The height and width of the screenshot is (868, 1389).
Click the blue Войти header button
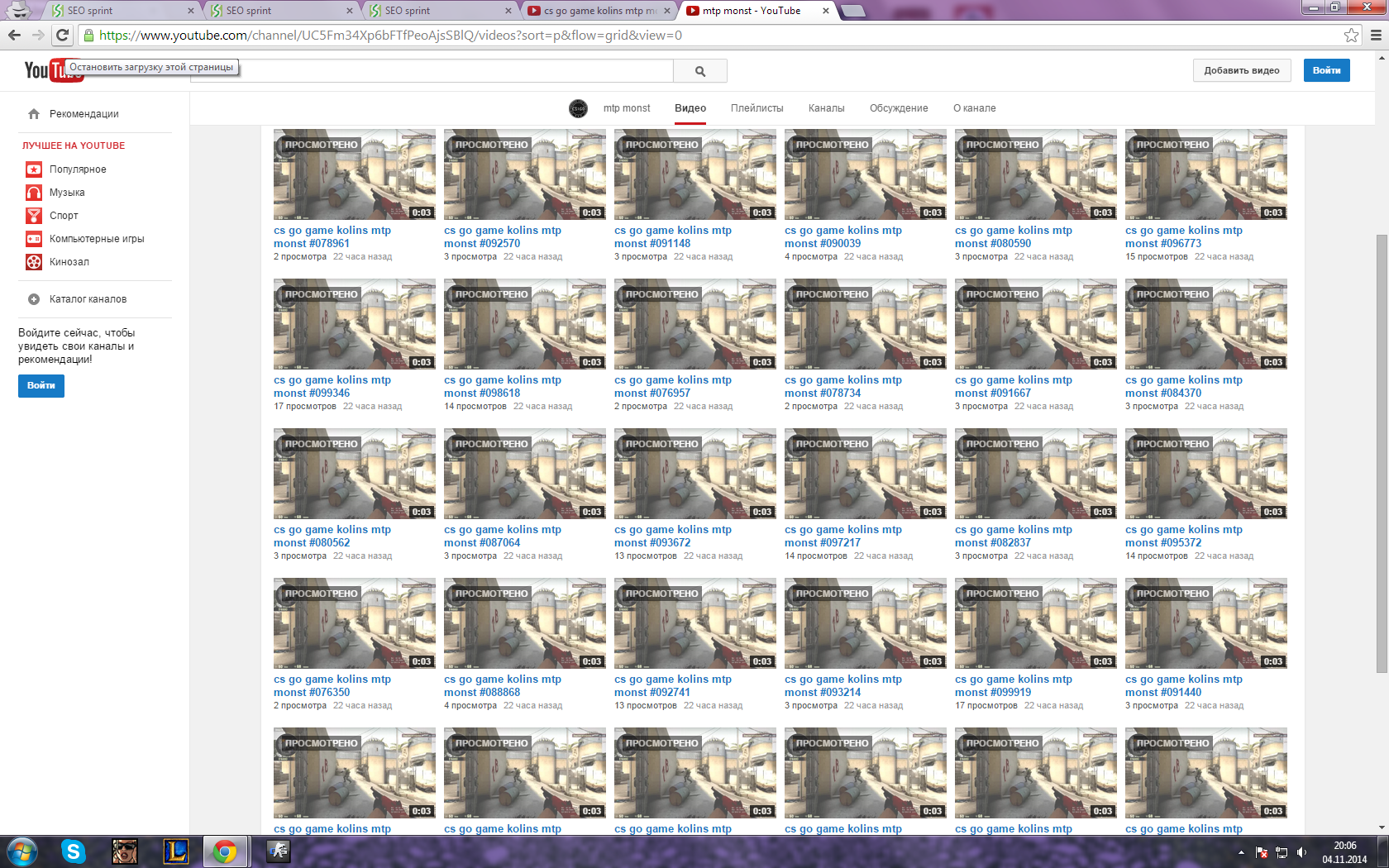pyautogui.click(x=1326, y=70)
